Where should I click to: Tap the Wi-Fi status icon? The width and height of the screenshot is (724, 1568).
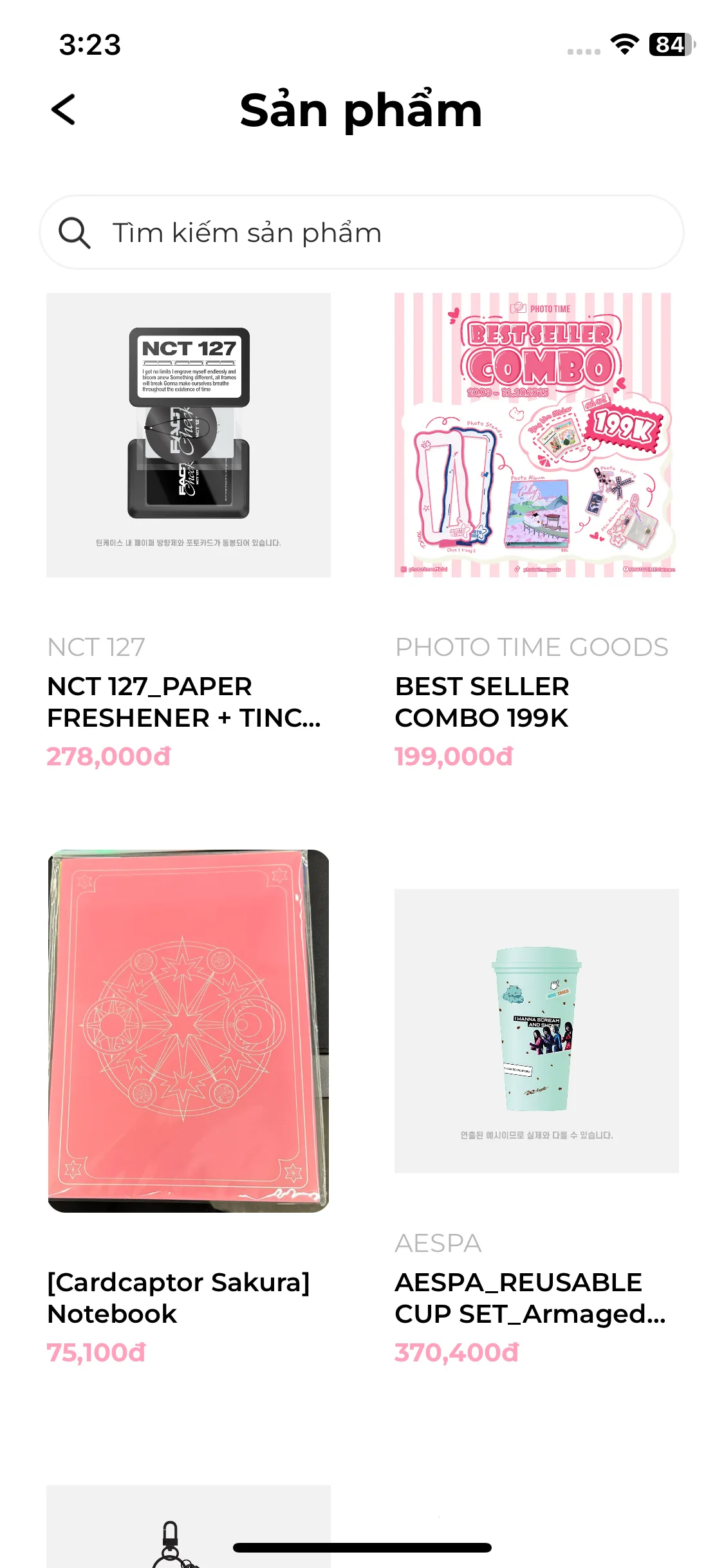pos(624,44)
